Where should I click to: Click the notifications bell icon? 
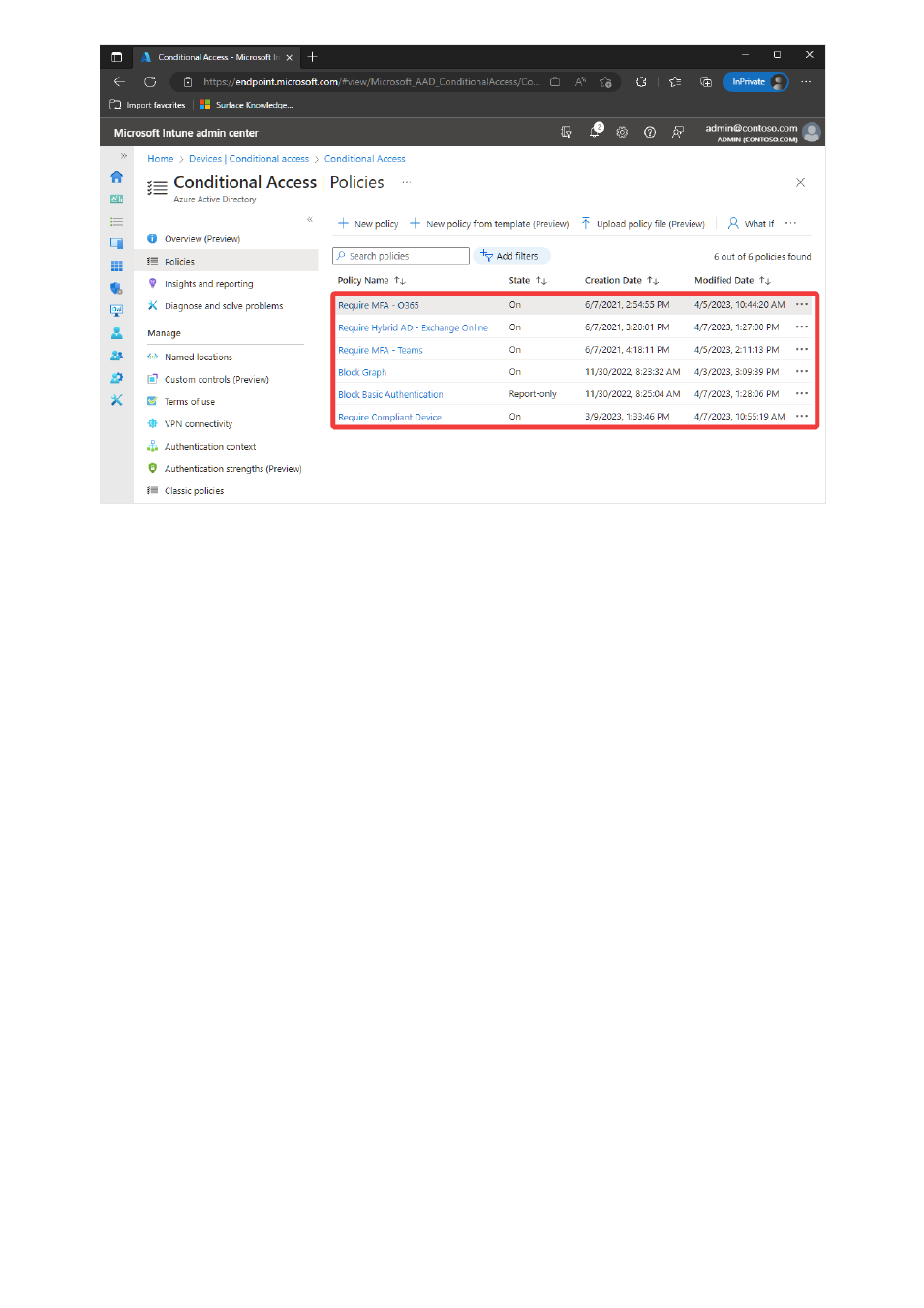coord(595,132)
